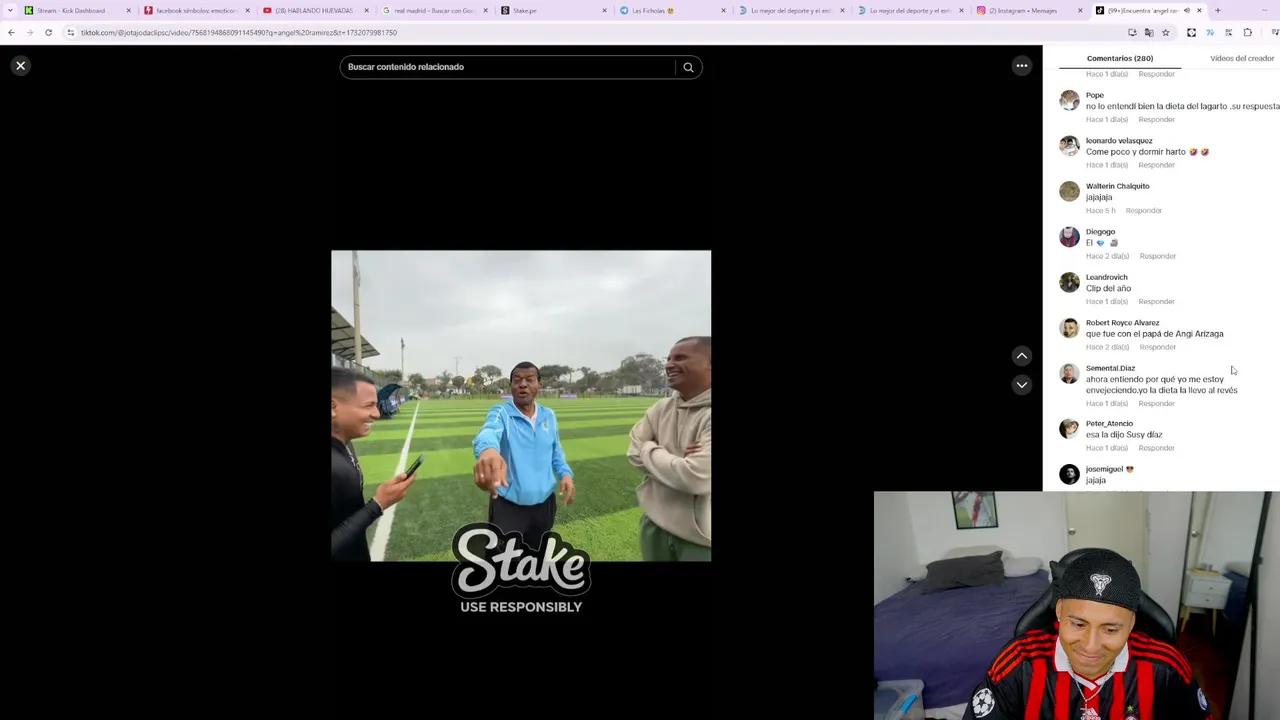
Task: Click comment text 'esa la dijo Susy díaz'
Action: click(1124, 435)
